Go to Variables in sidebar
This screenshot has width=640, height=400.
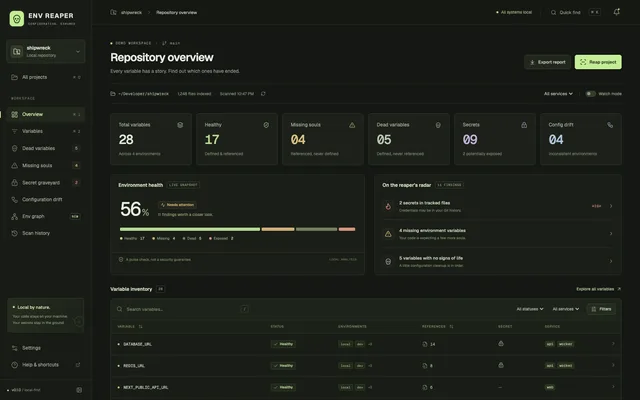click(45, 131)
